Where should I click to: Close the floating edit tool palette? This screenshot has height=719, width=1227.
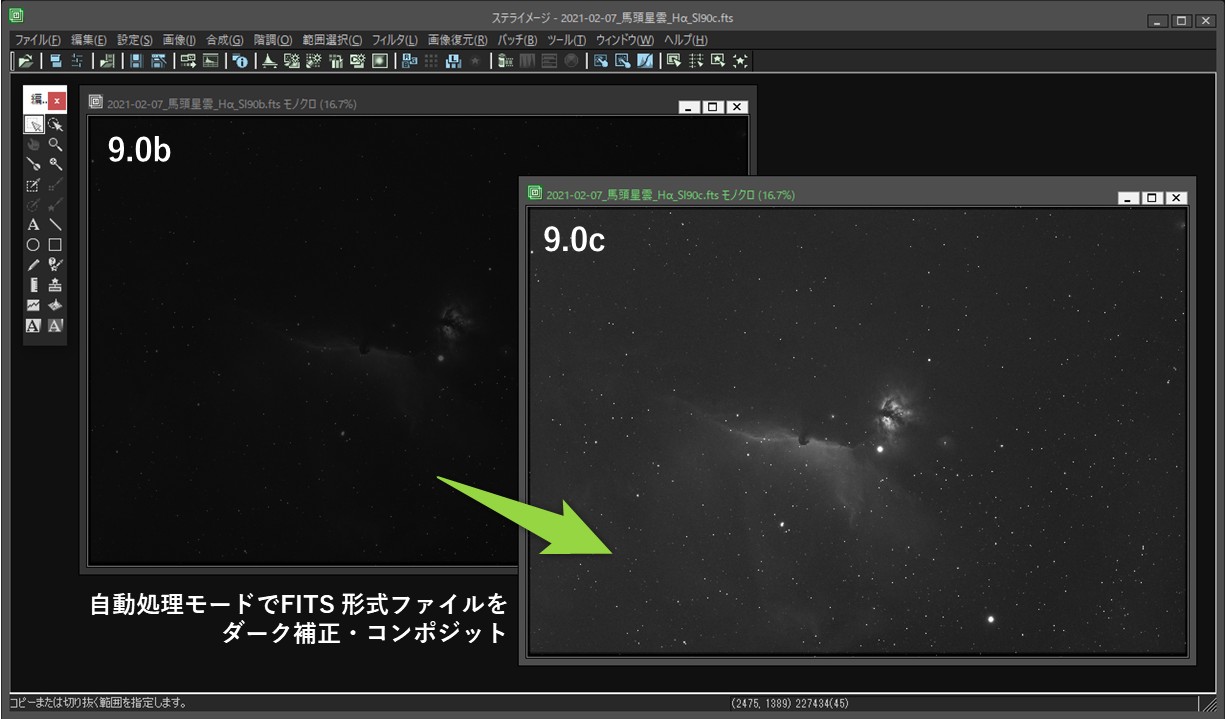click(58, 100)
